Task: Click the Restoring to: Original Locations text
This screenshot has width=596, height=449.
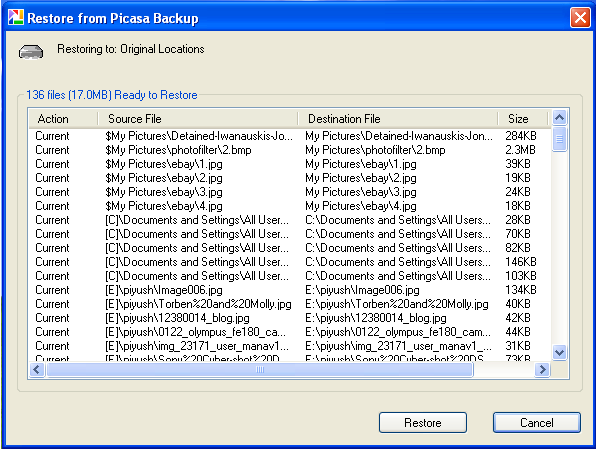Action: pos(131,49)
